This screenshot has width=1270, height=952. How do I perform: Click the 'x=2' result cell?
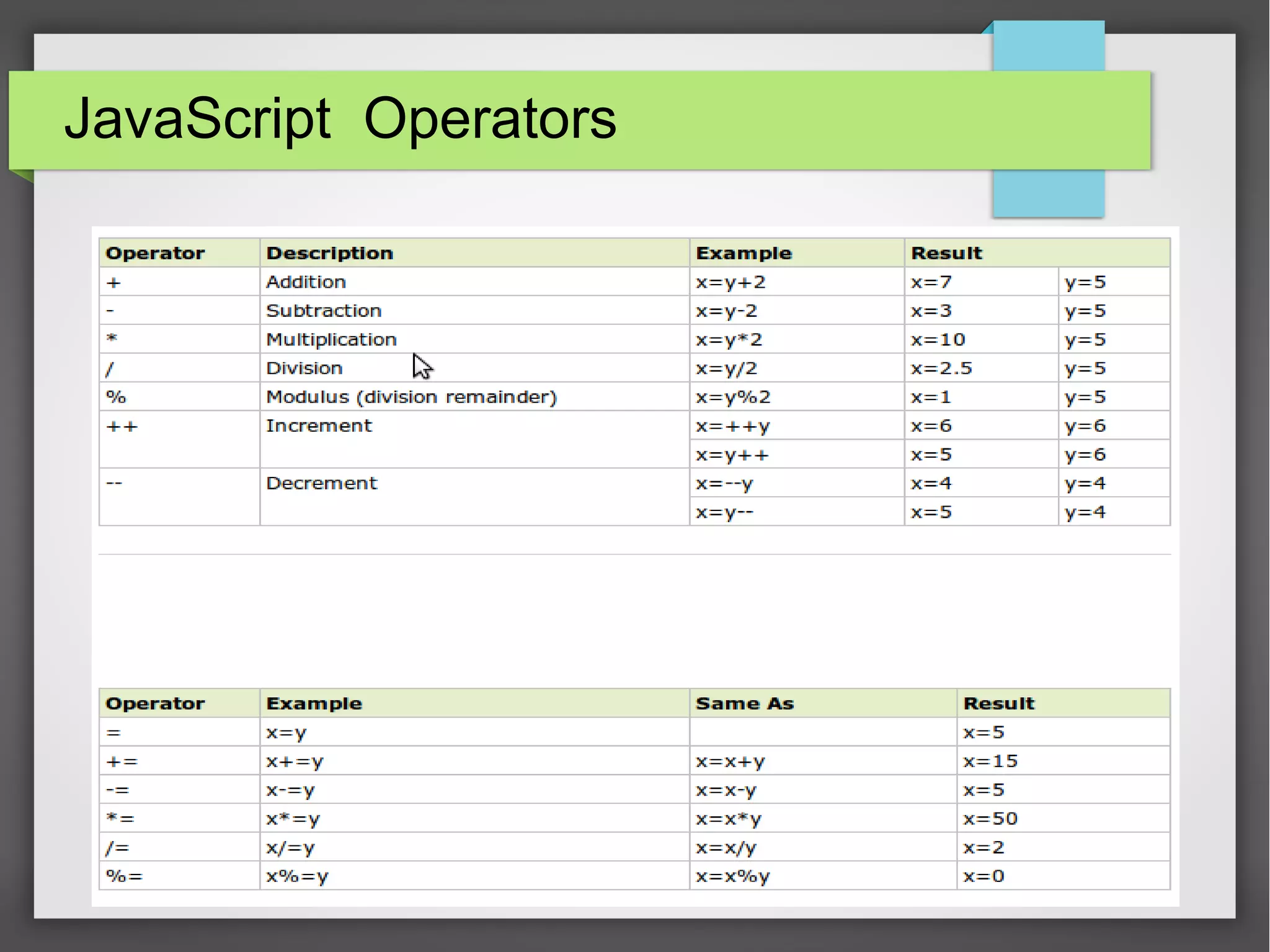(1064, 847)
